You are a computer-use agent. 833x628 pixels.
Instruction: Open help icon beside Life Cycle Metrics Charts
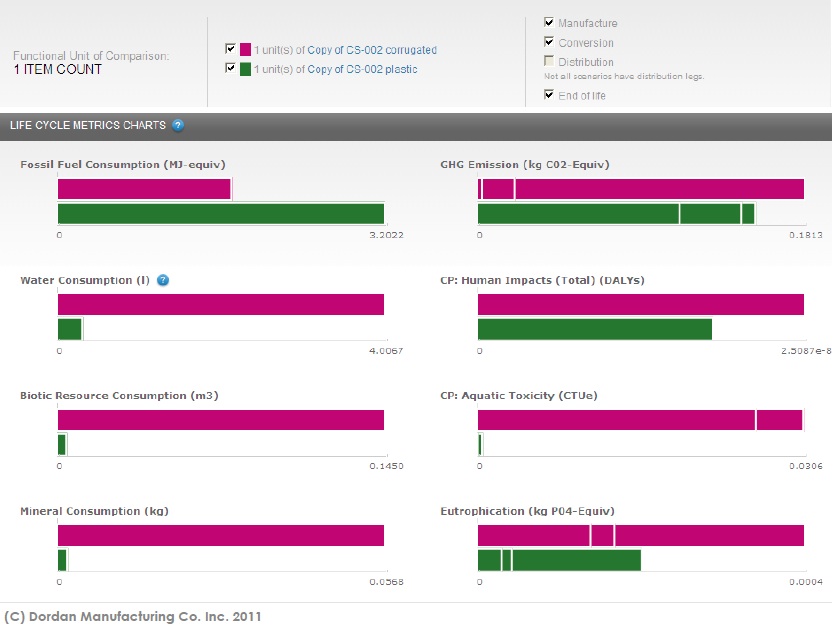pyautogui.click(x=178, y=125)
